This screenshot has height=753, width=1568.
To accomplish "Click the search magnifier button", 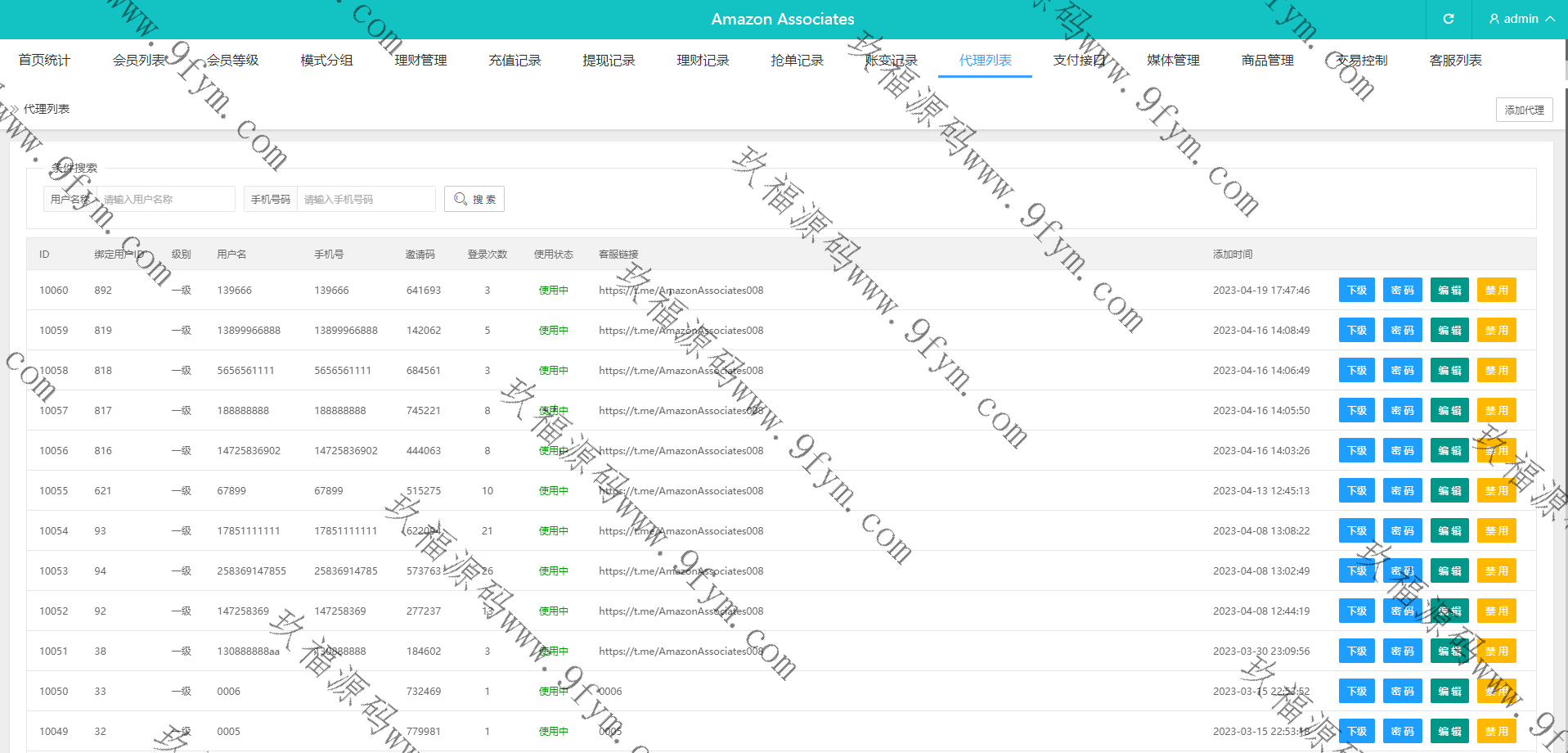I will 474,199.
